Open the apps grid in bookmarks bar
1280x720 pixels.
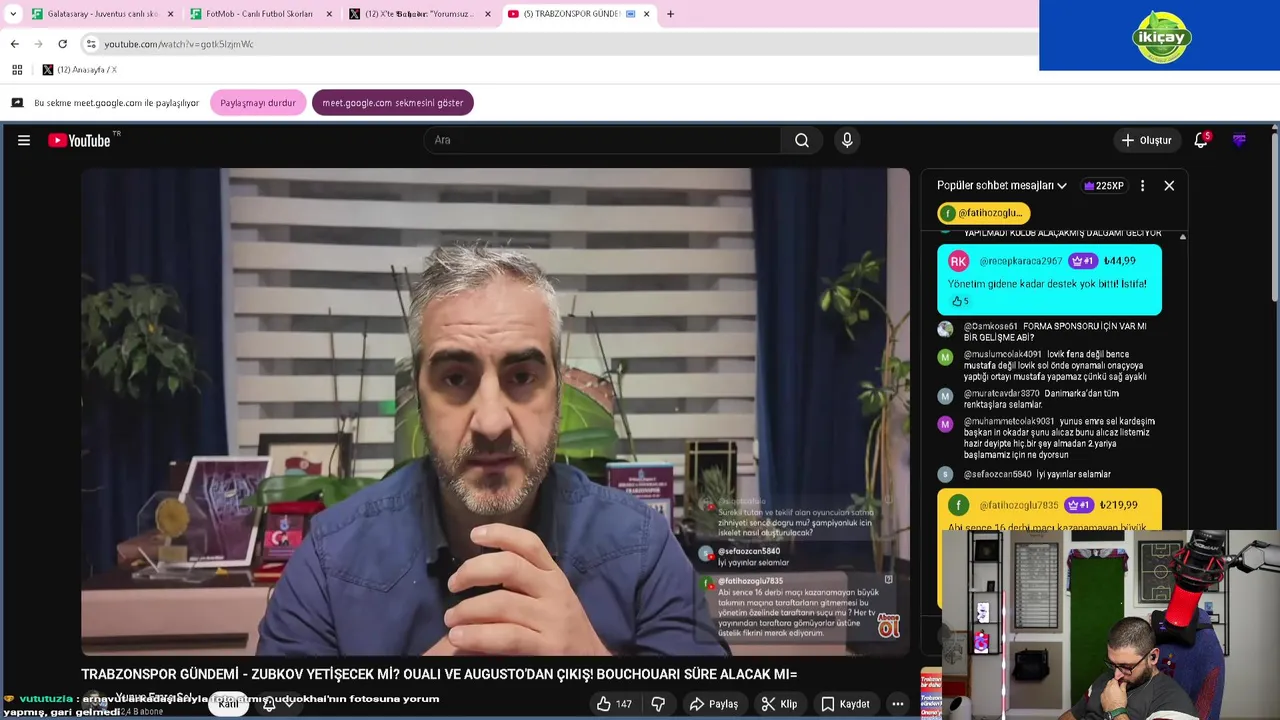(x=17, y=70)
